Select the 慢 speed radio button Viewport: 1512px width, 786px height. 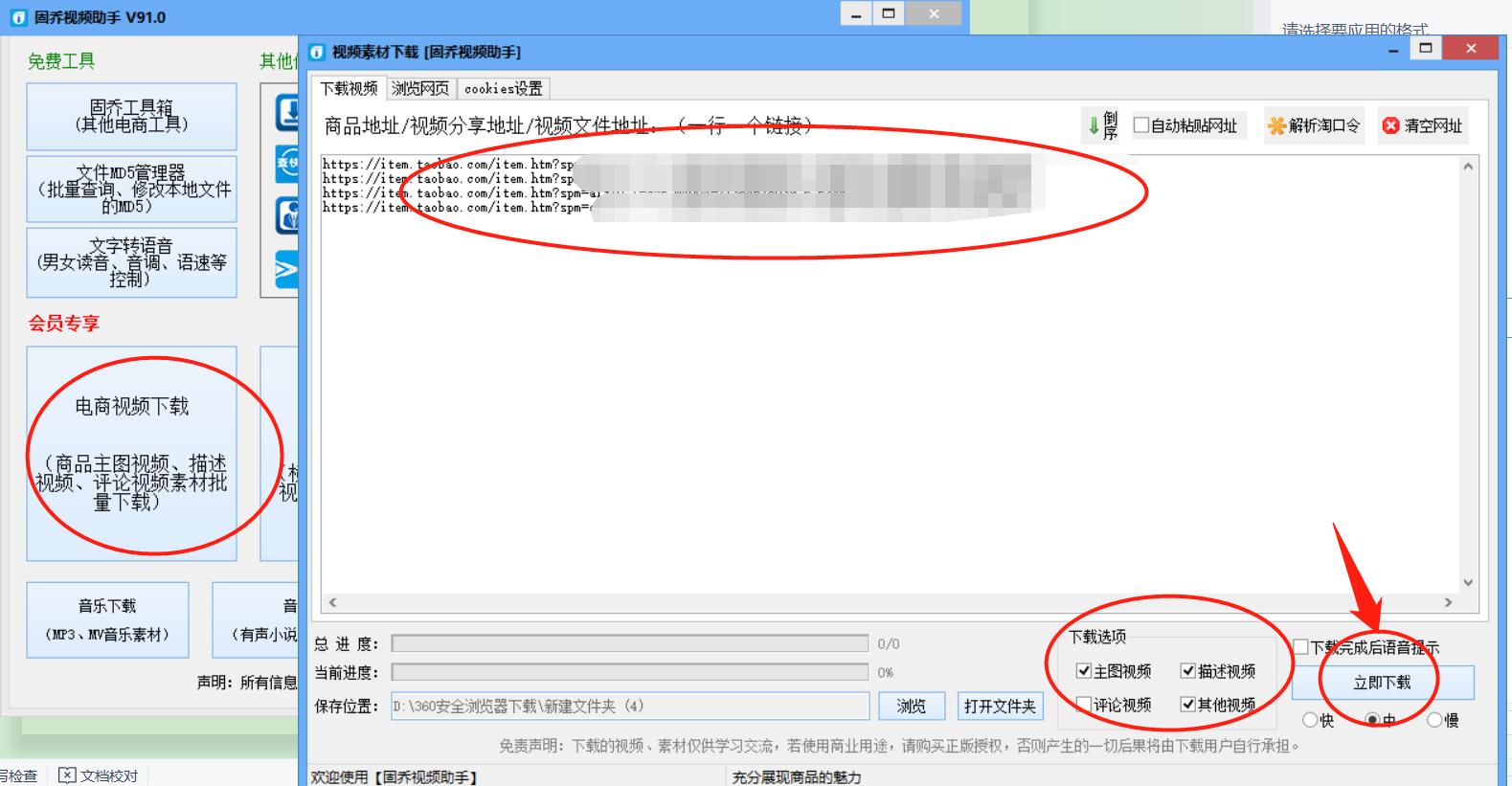point(1434,720)
